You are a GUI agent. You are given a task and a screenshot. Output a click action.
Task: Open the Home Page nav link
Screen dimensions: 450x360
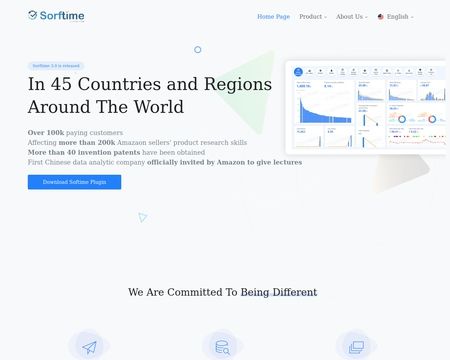[273, 16]
